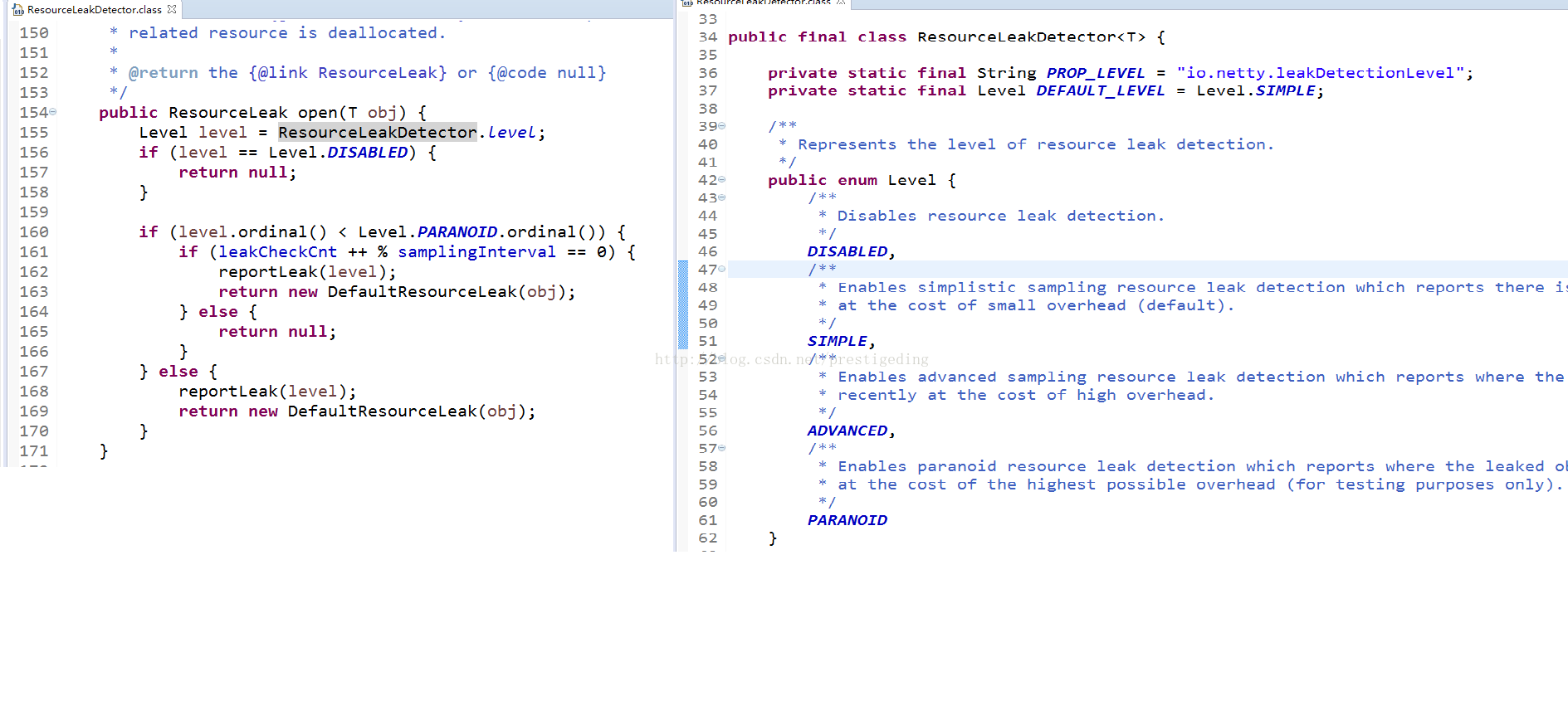Close the left ResourceLeakDetector.class tab

(x=172, y=9)
